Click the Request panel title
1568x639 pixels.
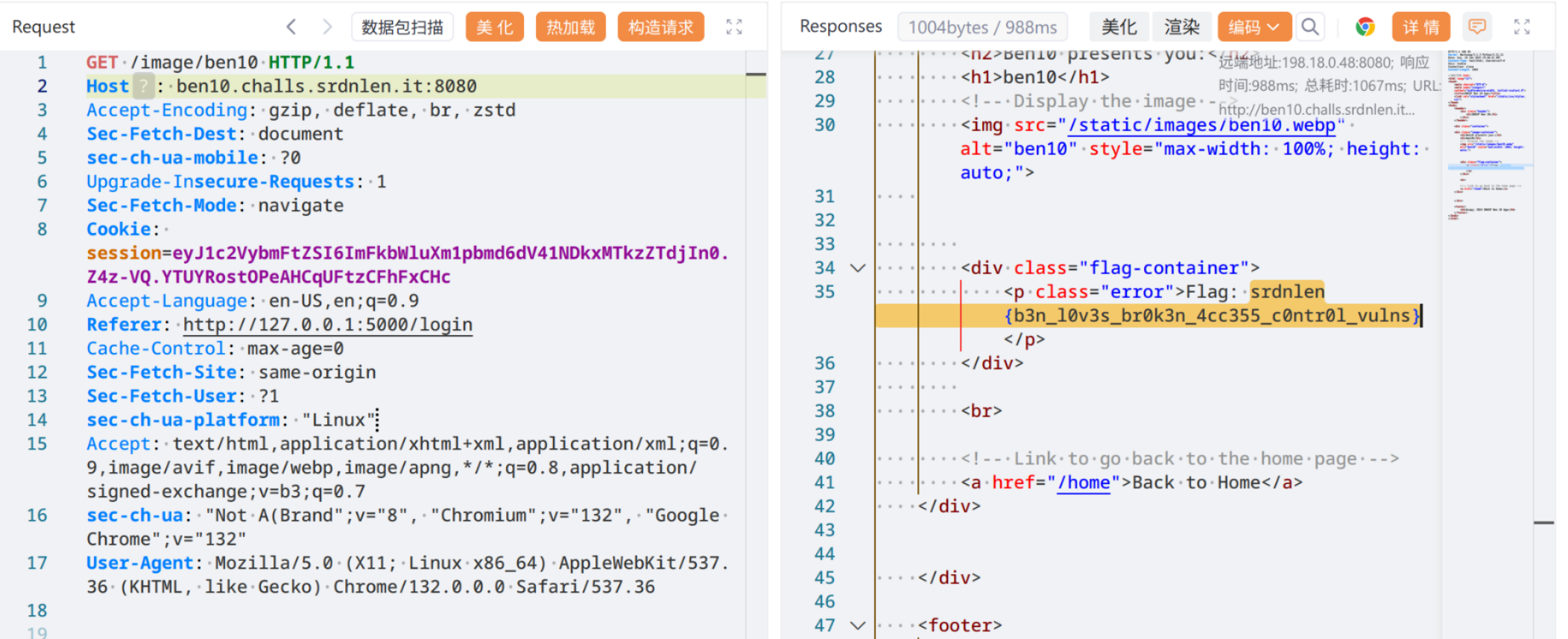[x=43, y=27]
